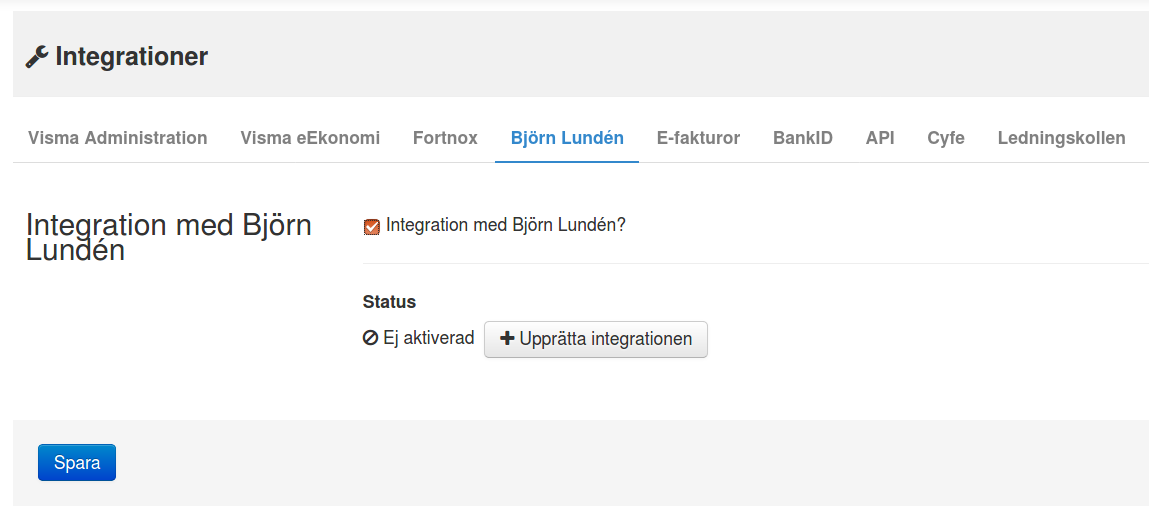Click the Ej aktiverad status text
The image size is (1149, 520).
[x=429, y=338]
